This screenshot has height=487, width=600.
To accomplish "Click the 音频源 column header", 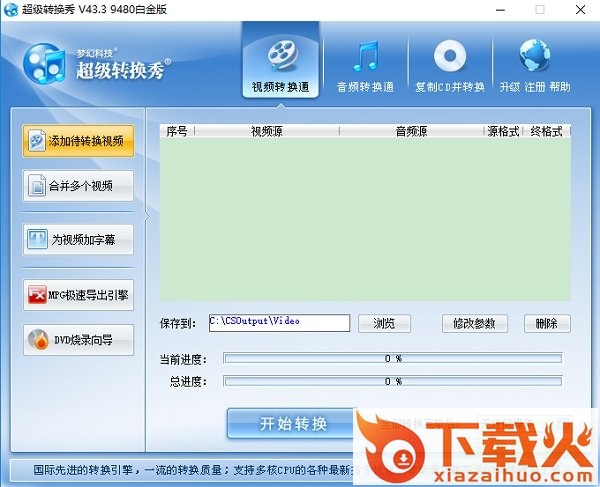I will tap(411, 131).
